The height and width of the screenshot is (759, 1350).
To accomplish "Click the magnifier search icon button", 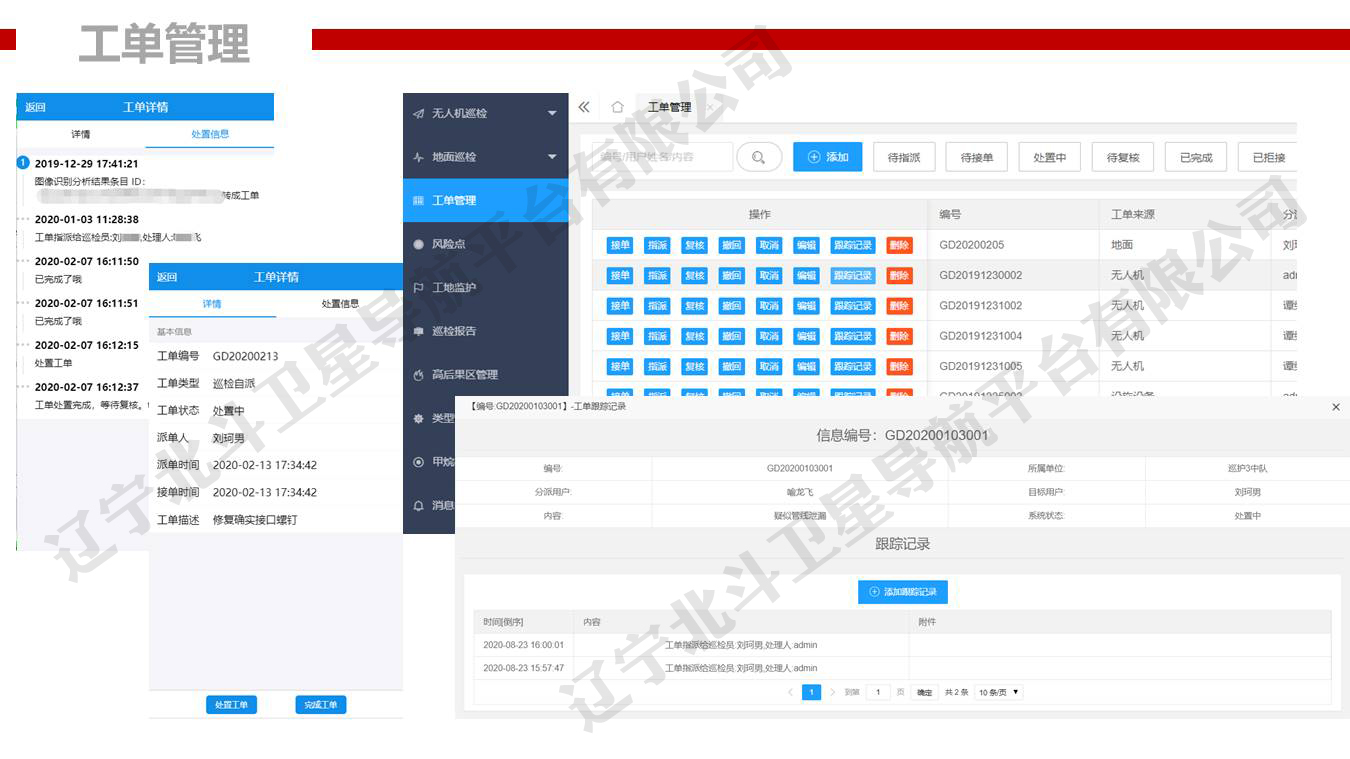I will 759,157.
